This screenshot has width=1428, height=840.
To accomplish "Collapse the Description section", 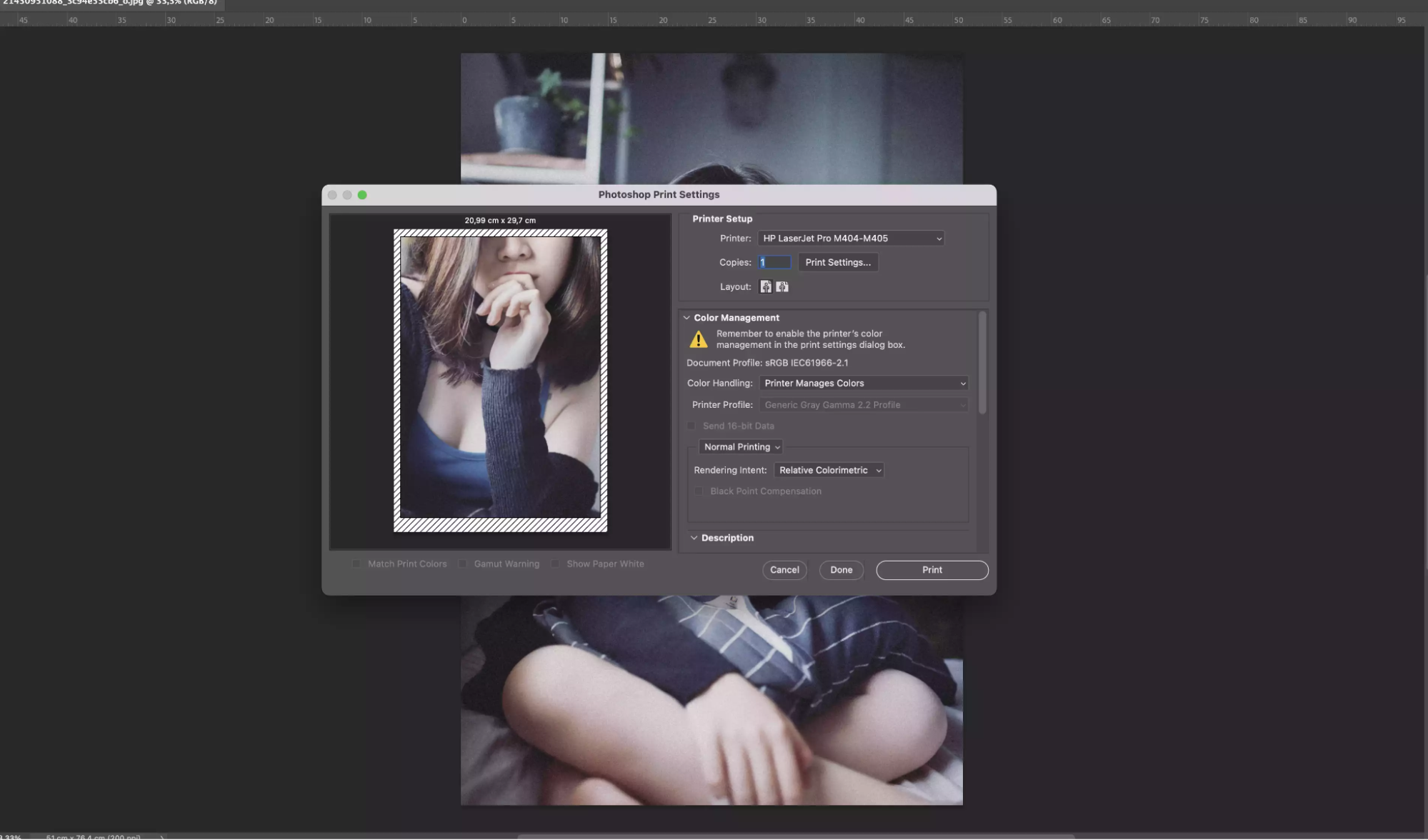I will tap(694, 538).
